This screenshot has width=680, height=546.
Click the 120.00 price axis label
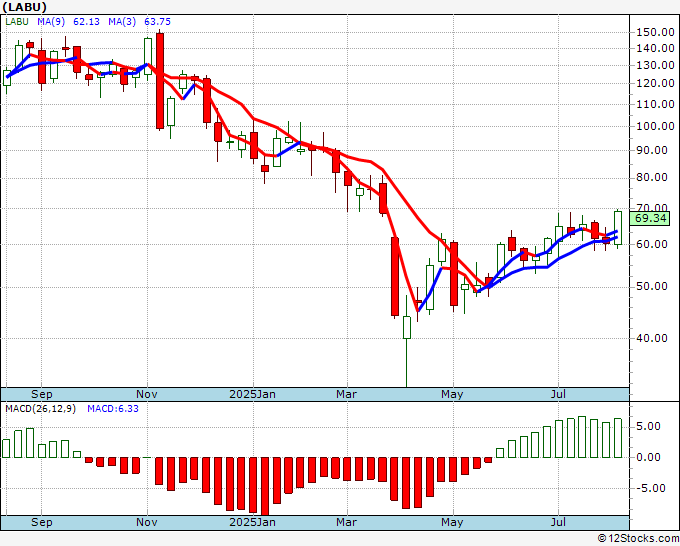655,84
